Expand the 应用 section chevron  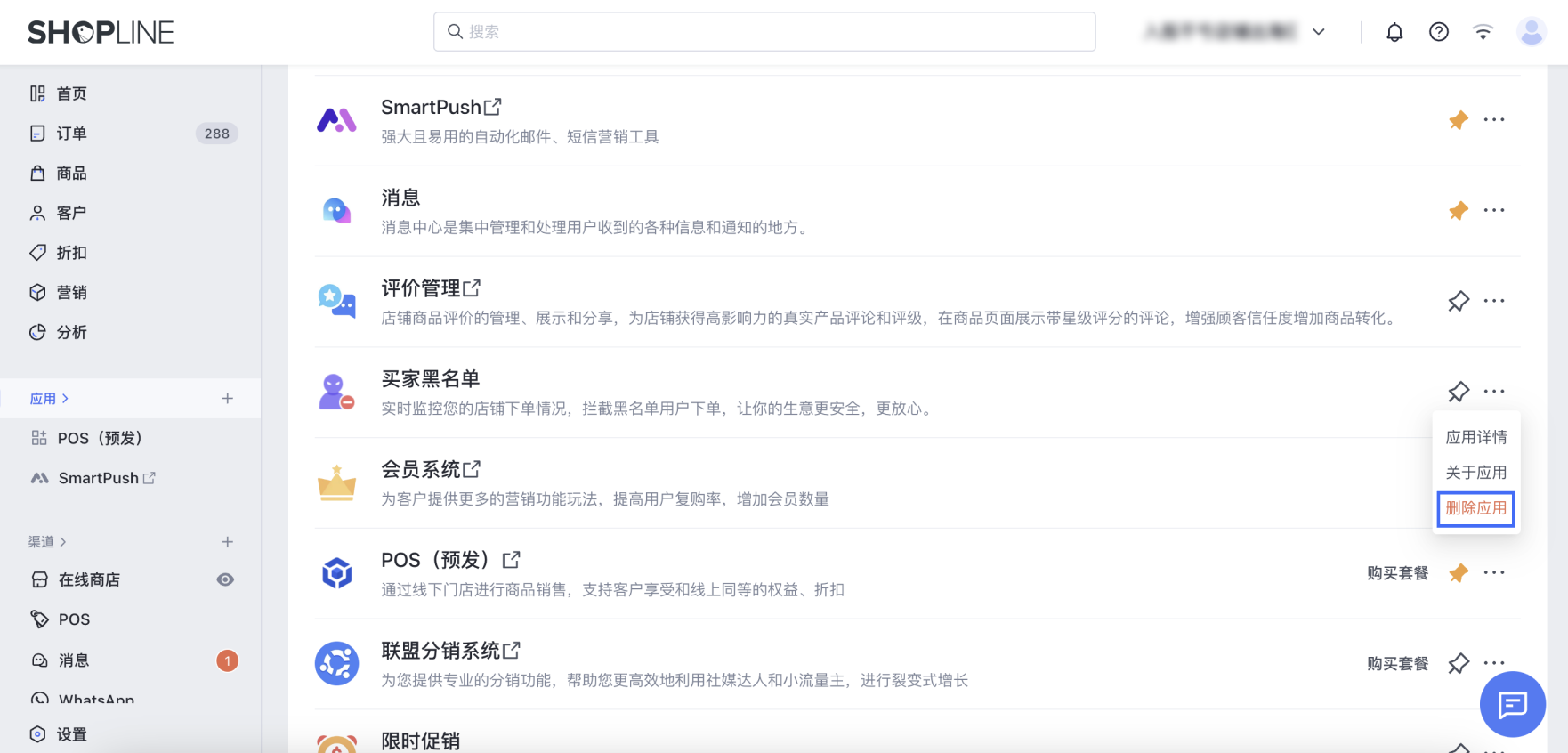pos(65,399)
